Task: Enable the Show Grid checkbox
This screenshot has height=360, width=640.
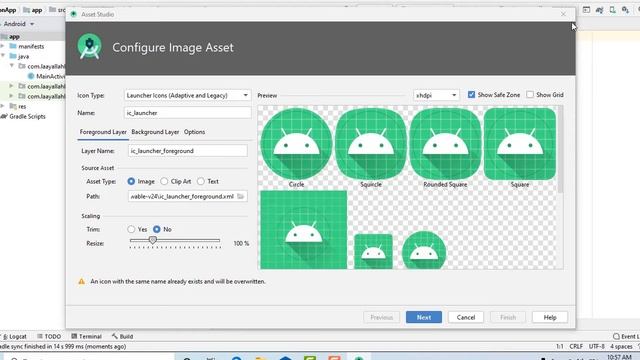Action: 530,94
